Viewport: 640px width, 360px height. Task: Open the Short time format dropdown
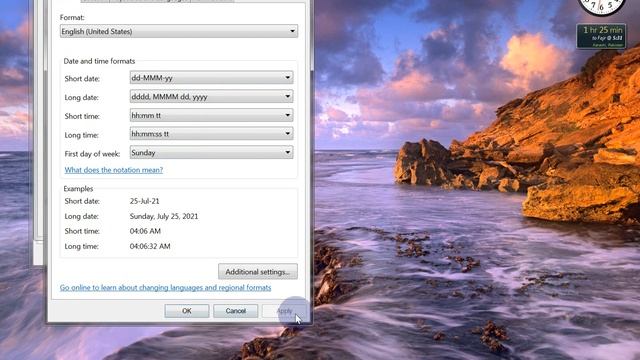click(211, 116)
